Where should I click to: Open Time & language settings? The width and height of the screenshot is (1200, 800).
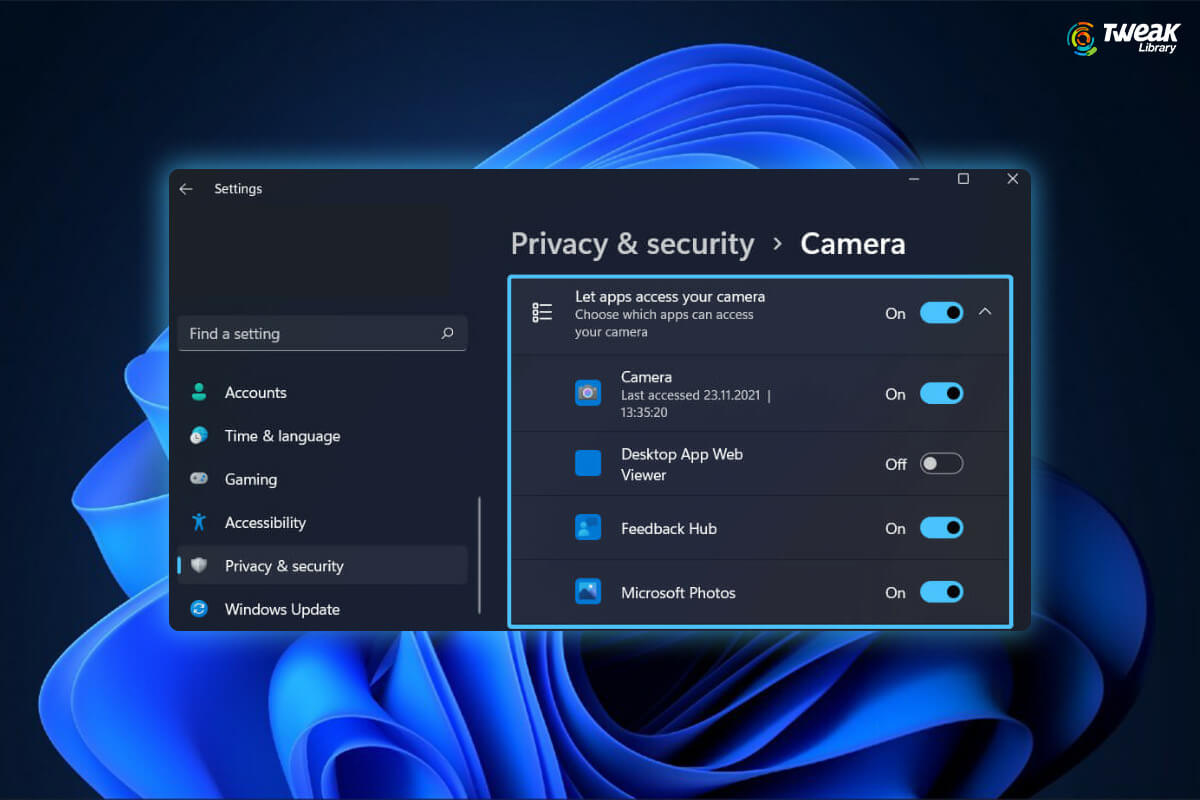[x=282, y=436]
